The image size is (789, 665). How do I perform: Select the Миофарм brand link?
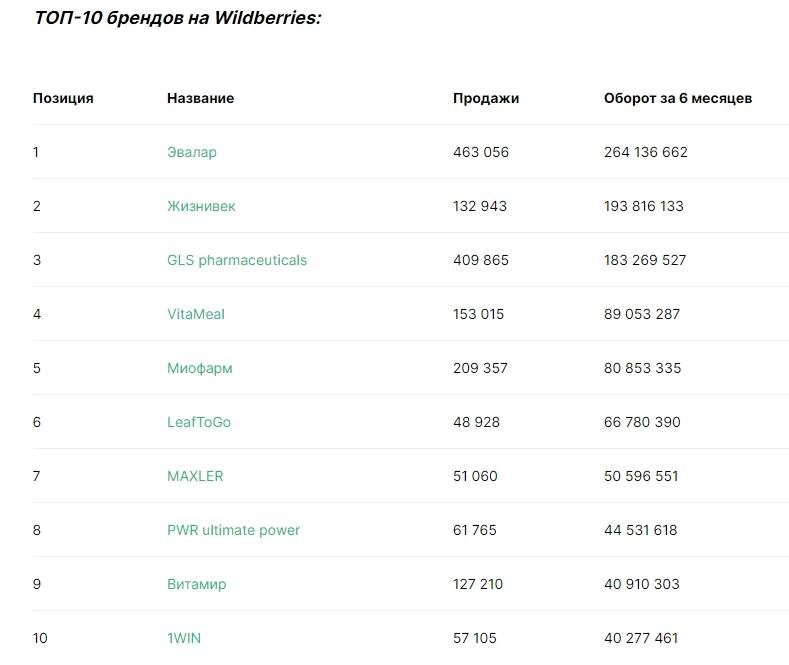(200, 368)
